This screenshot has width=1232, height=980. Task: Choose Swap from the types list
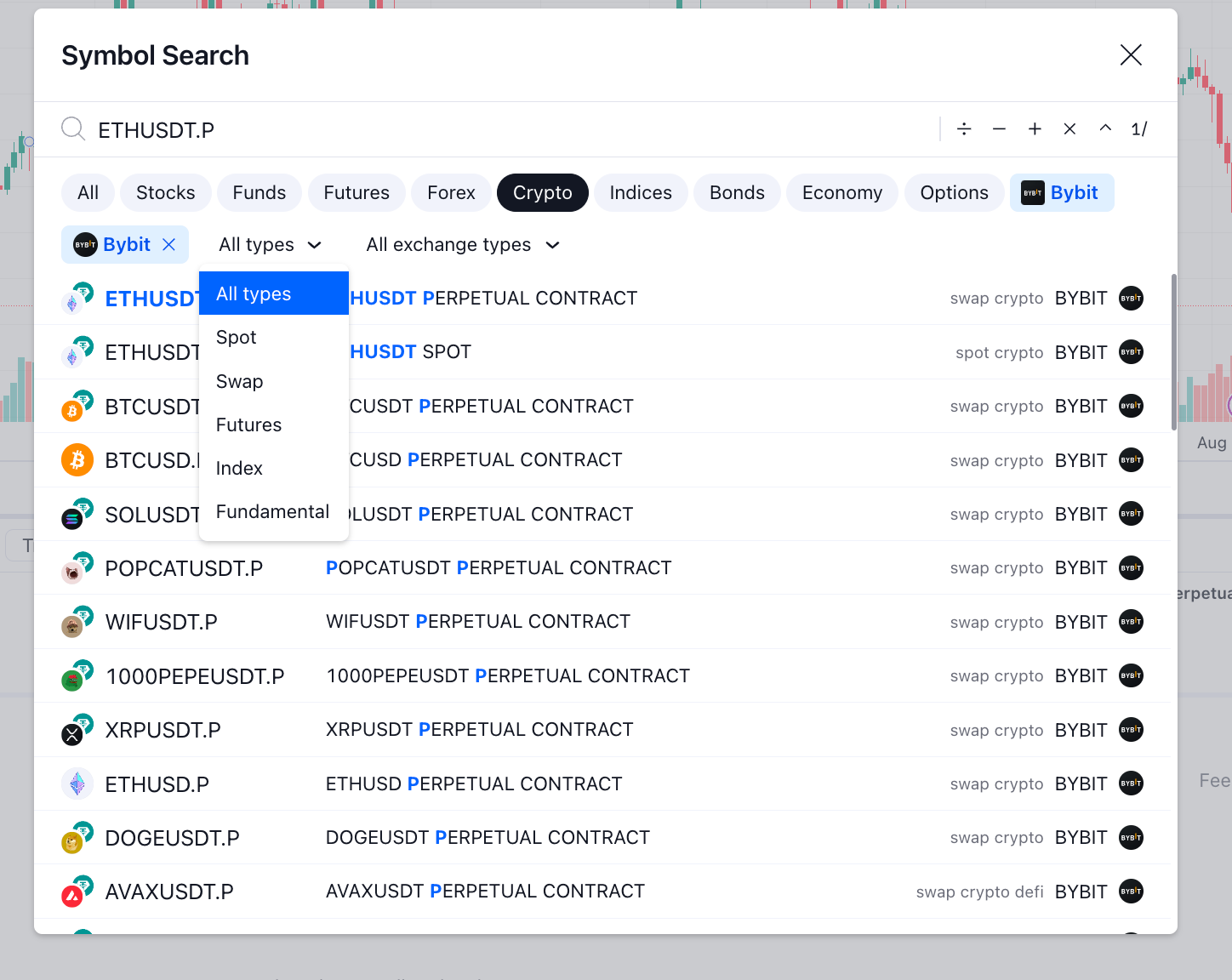[x=274, y=381]
